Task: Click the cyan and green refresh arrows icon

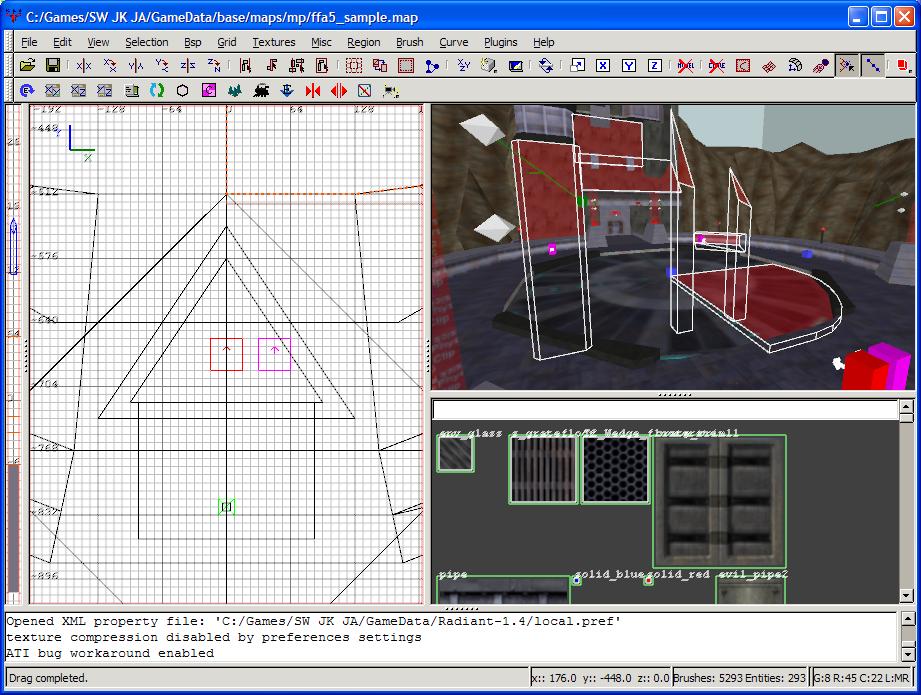Action: click(x=157, y=90)
